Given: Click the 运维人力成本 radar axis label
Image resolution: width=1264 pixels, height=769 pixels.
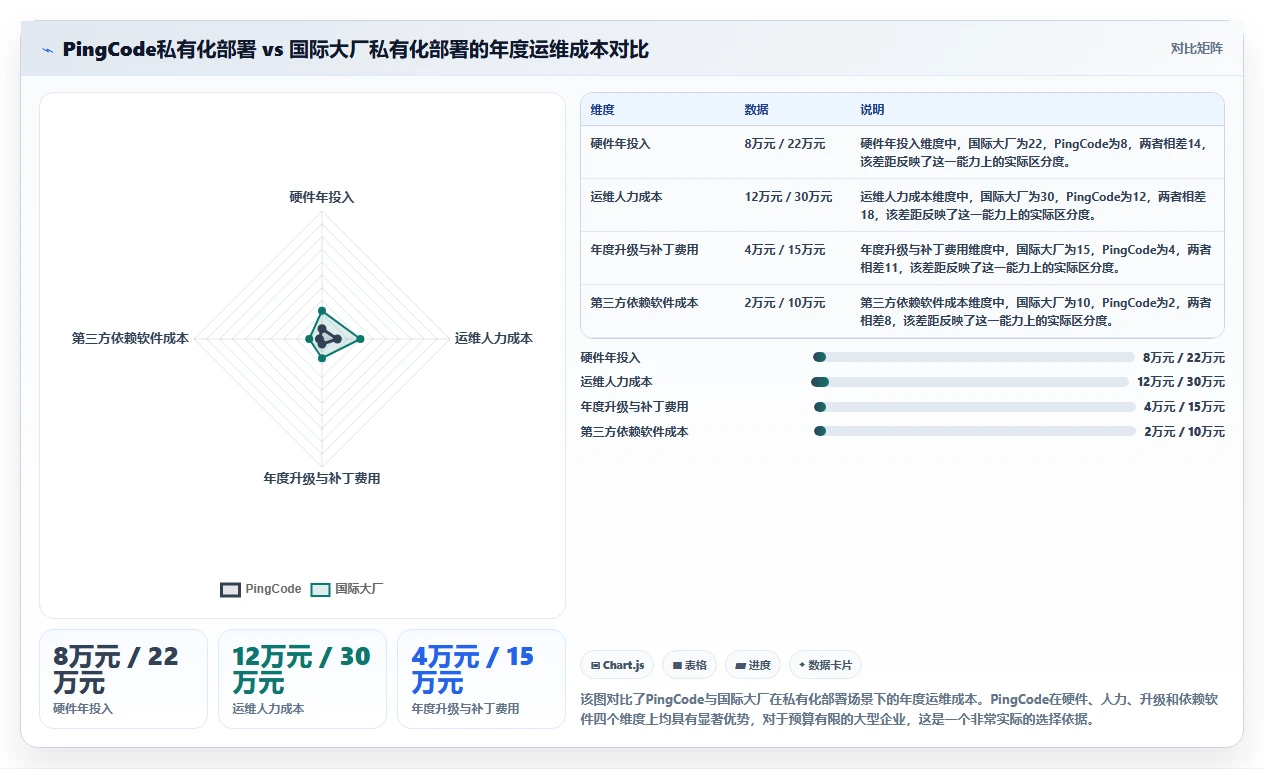Looking at the screenshot, I should (x=494, y=339).
